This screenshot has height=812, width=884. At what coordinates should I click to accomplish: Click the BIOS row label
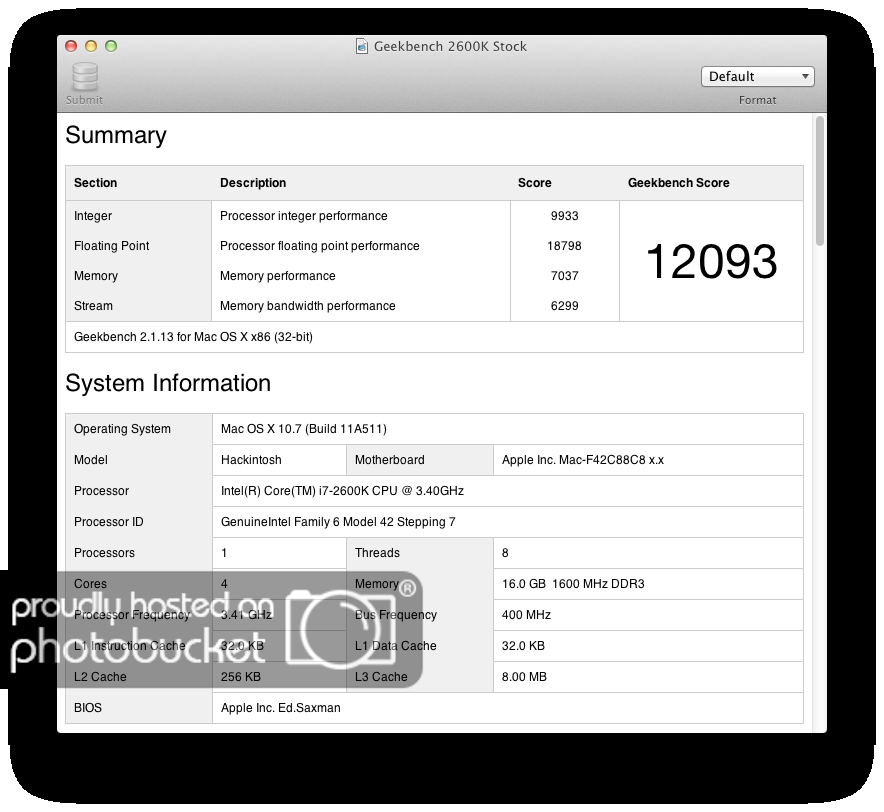point(88,708)
